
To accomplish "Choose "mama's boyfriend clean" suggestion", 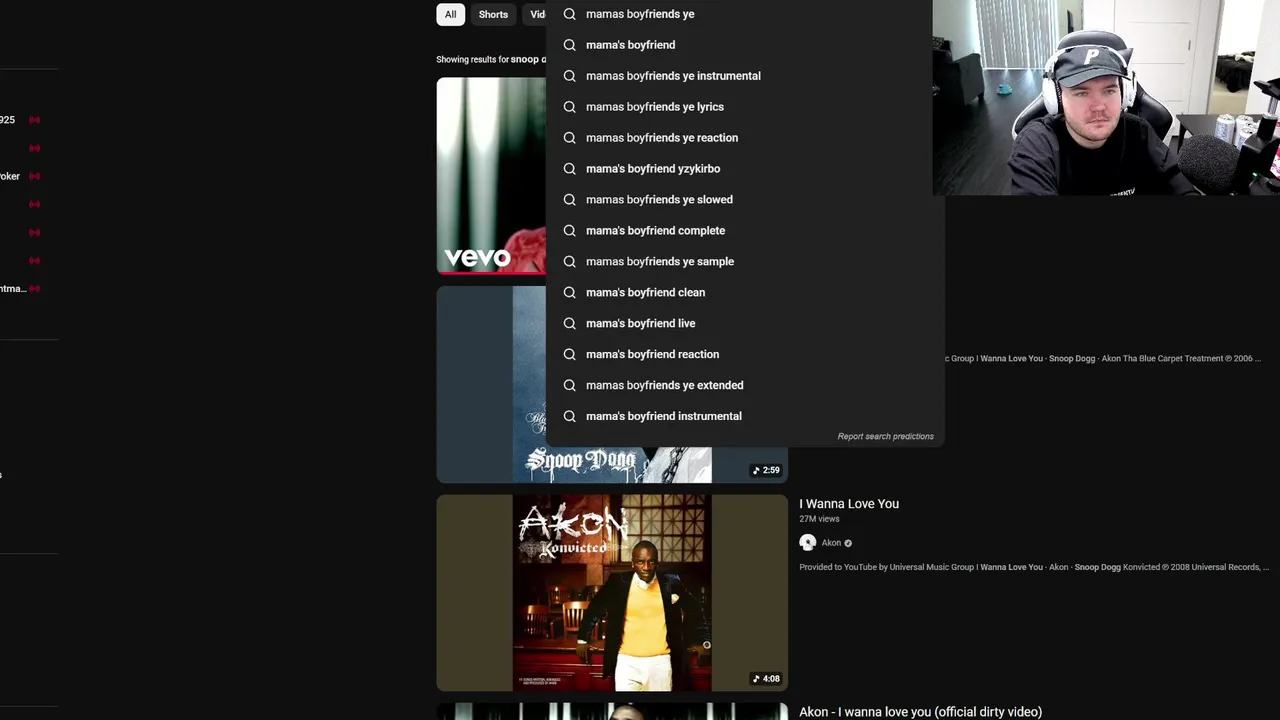I will point(744,293).
